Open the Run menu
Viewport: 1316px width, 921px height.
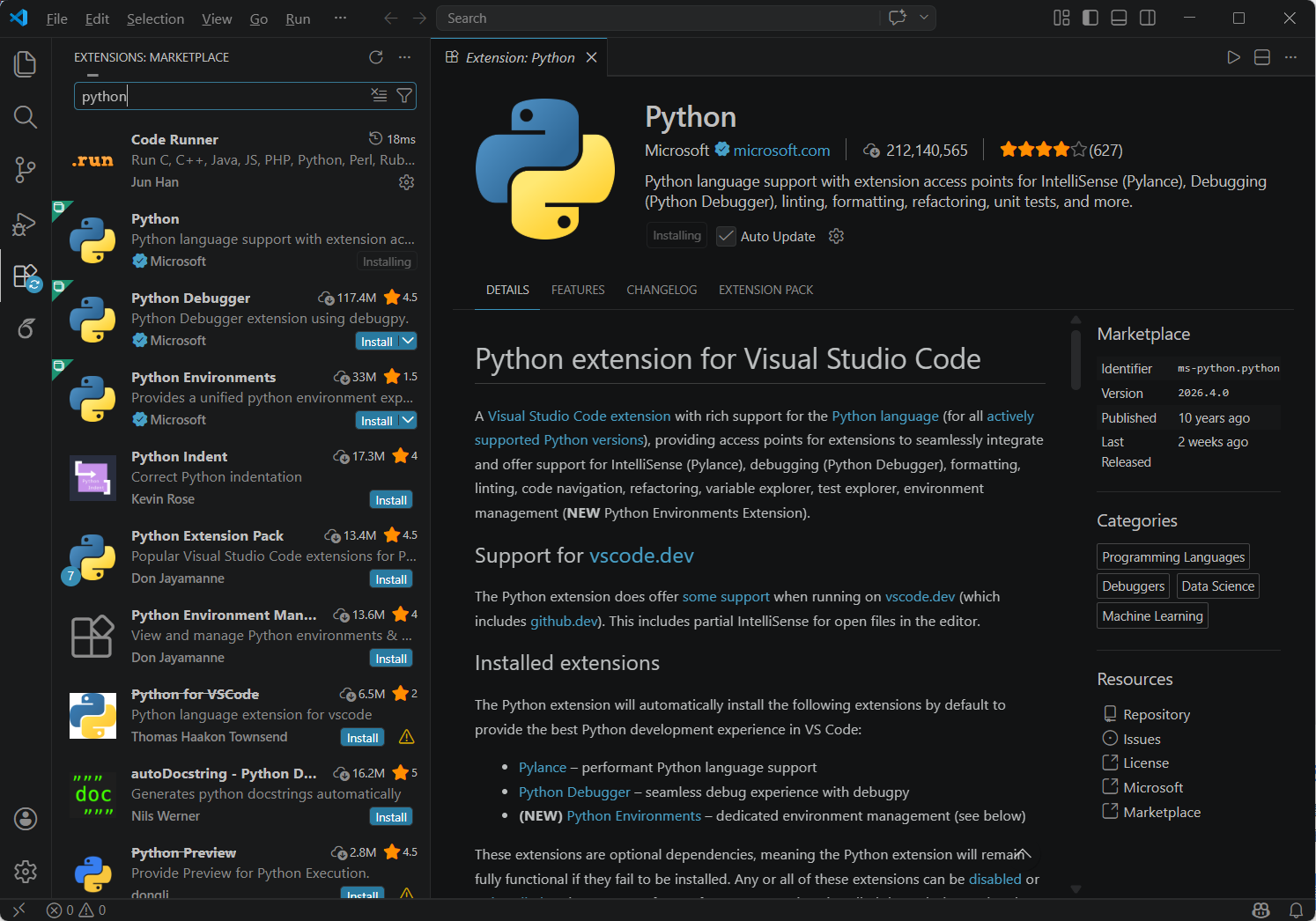(298, 18)
